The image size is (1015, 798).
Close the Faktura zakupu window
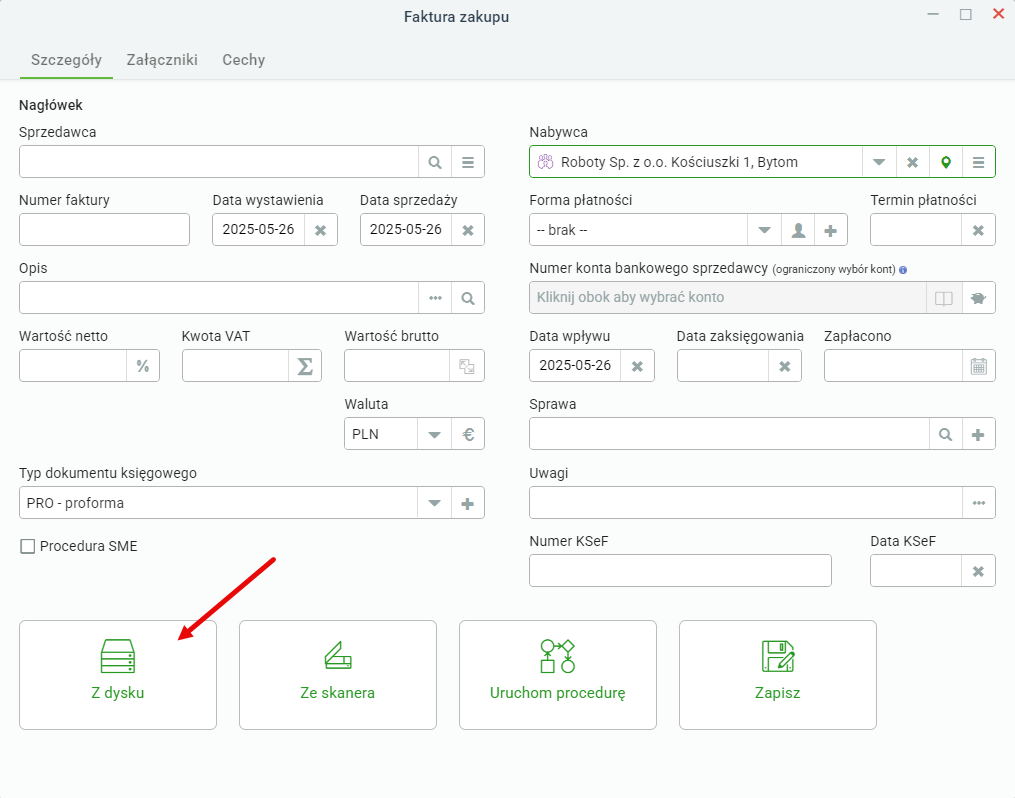point(998,14)
